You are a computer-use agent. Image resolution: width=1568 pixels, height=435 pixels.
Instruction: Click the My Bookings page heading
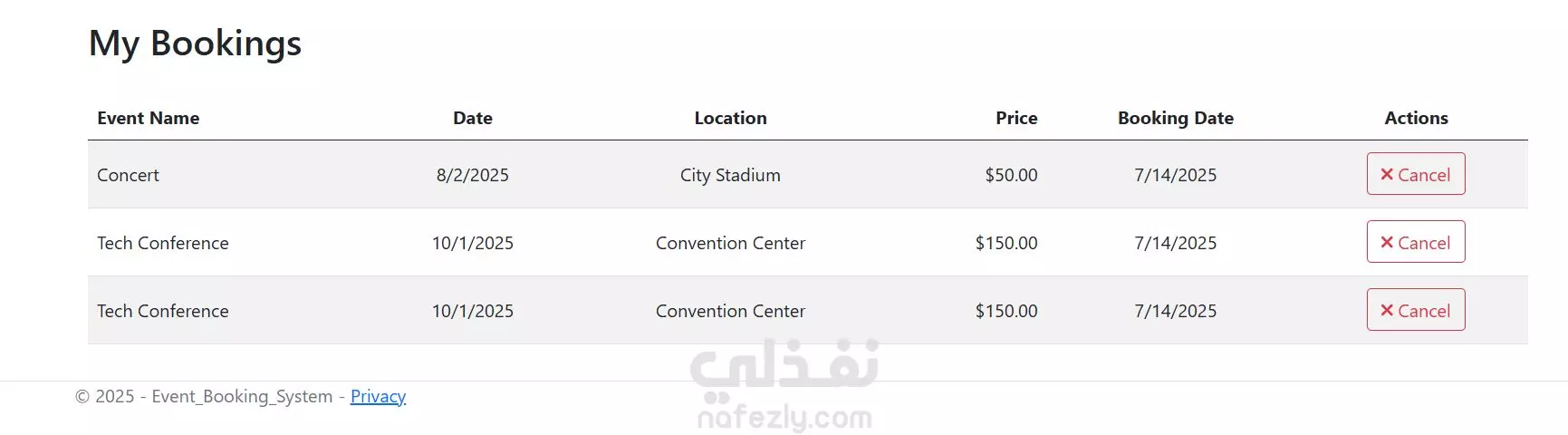pos(195,43)
